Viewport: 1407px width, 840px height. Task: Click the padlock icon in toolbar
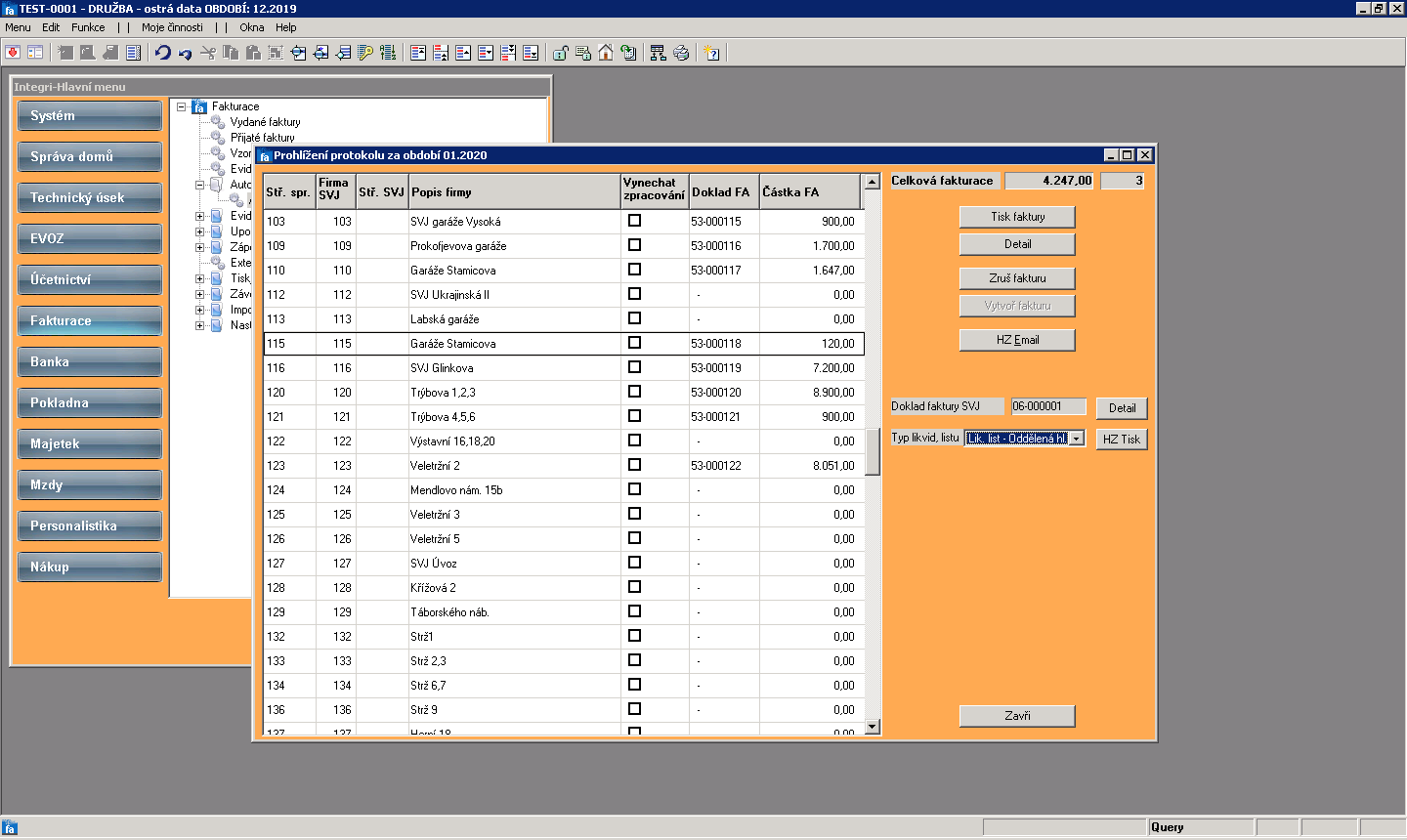tap(561, 53)
